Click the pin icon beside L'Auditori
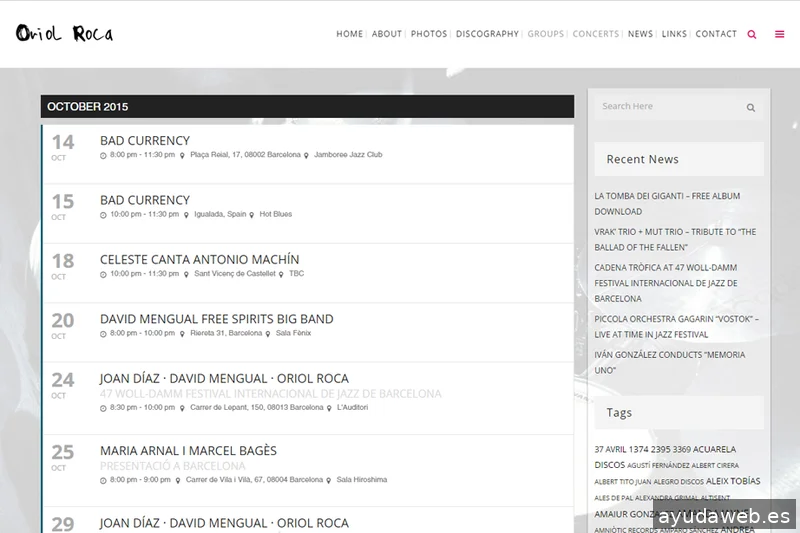This screenshot has height=533, width=800. [329, 409]
